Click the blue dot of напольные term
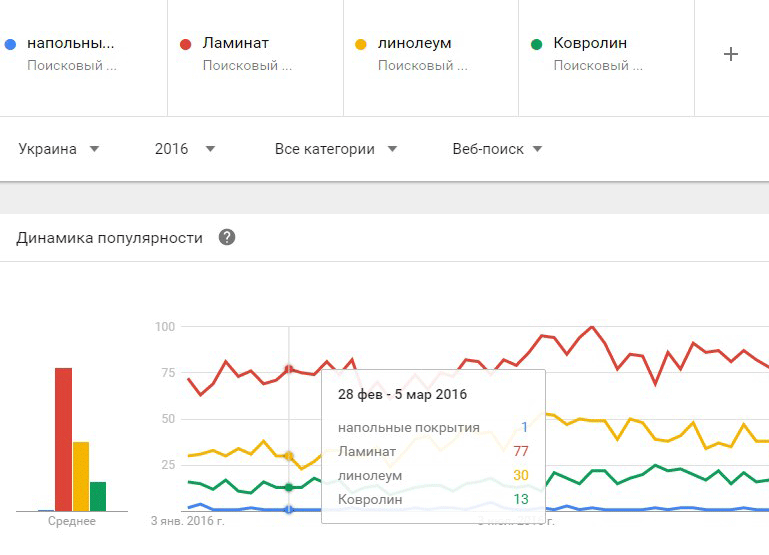769x555 pixels. (10, 44)
